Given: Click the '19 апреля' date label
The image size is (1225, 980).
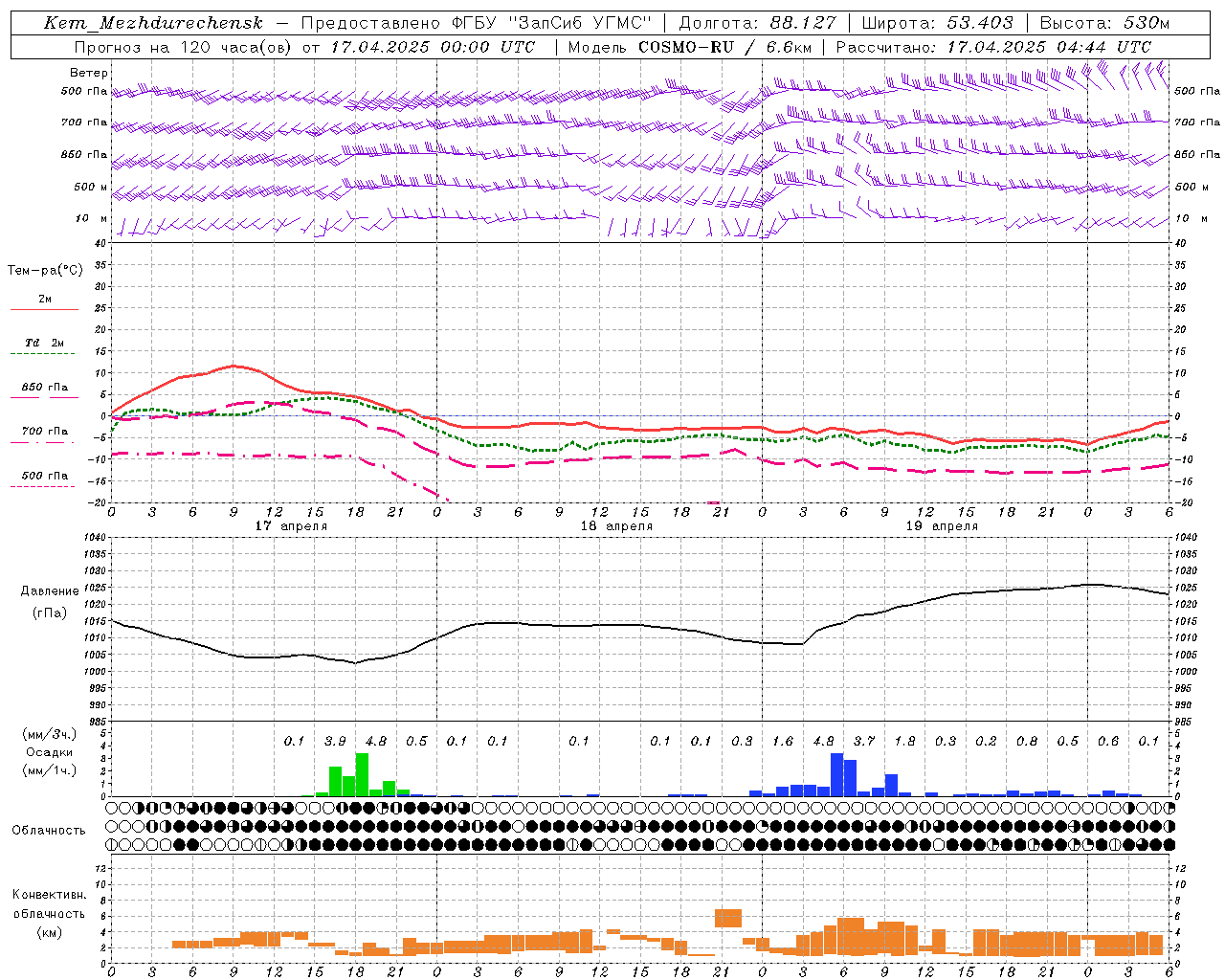Looking at the screenshot, I should (942, 526).
